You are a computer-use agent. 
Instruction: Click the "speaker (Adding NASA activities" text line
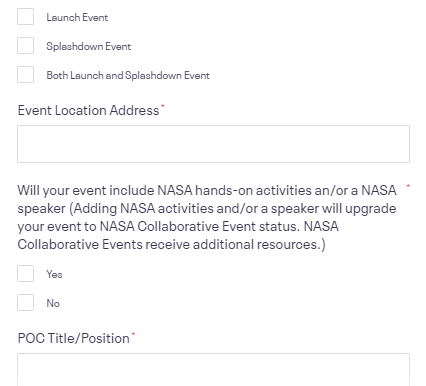[207, 208]
